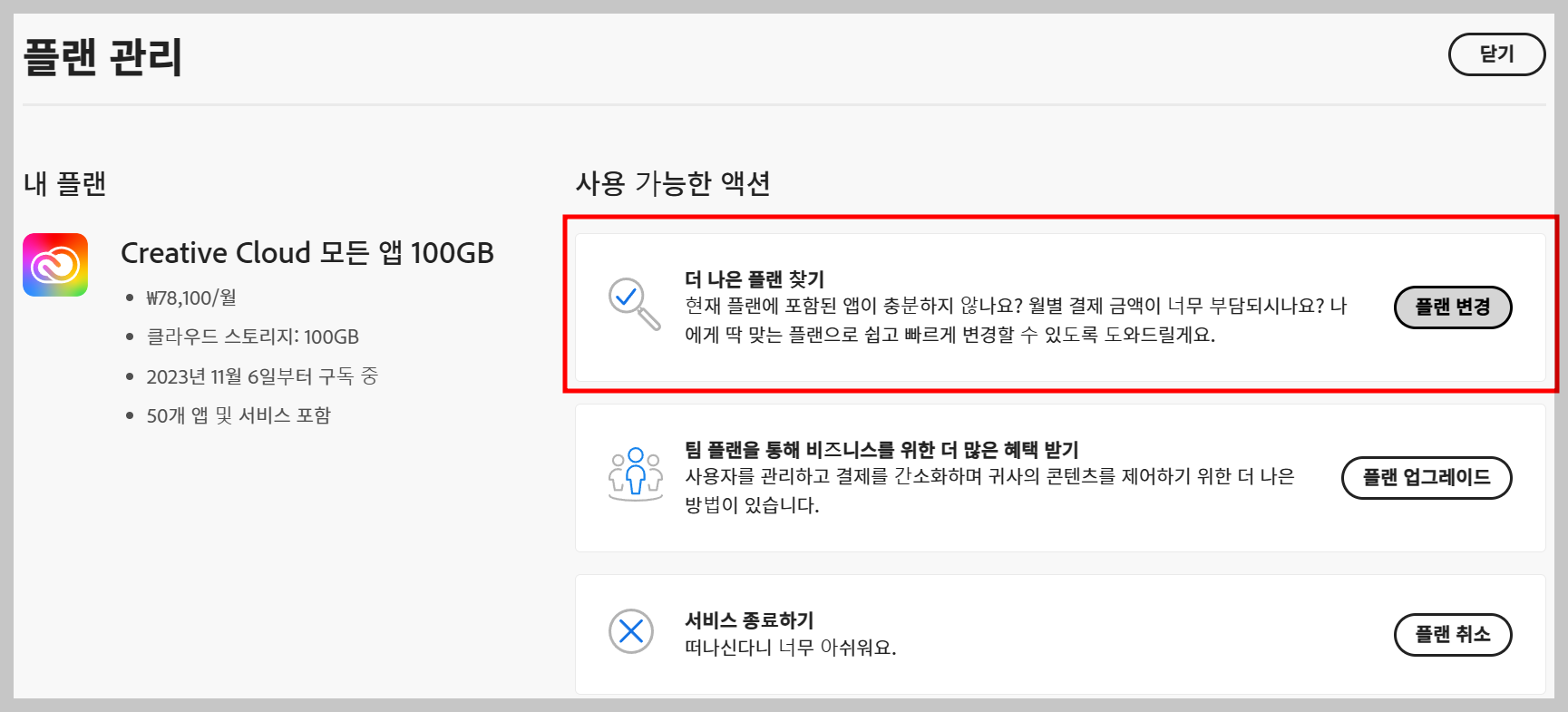This screenshot has width=1568, height=712.
Task: Click the 더 나은 플랜 찾기 title
Action: [x=755, y=279]
